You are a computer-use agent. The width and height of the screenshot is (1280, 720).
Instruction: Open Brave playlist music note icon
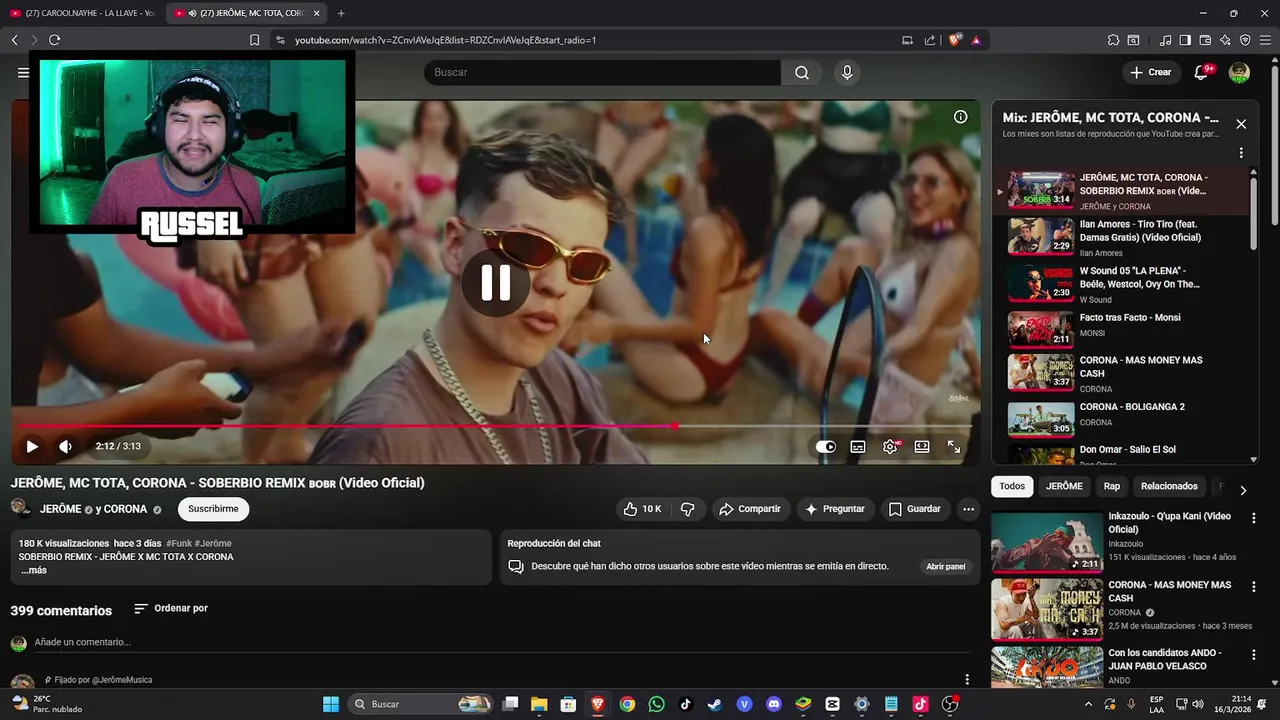(x=1165, y=40)
